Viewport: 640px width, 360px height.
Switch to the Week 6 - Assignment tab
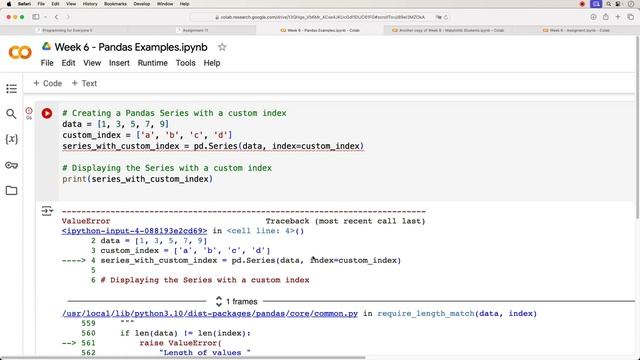[x=576, y=30]
